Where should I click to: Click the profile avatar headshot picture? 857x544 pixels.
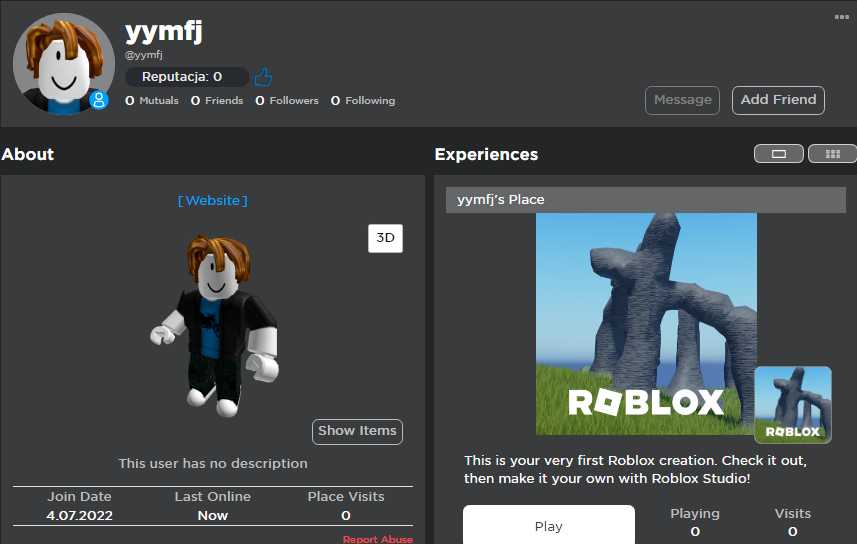pyautogui.click(x=64, y=63)
